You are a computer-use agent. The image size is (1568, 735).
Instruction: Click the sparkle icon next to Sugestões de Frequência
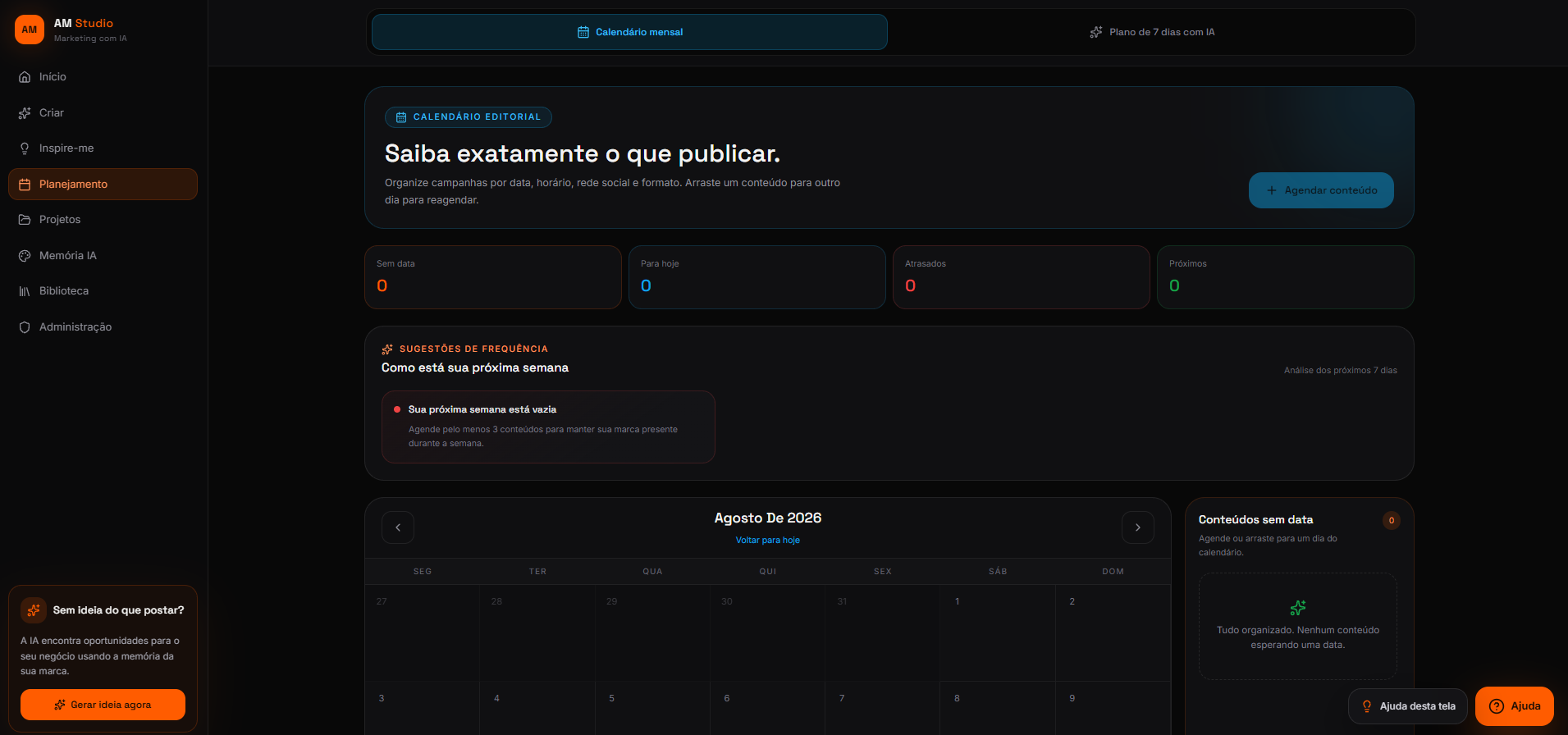387,349
